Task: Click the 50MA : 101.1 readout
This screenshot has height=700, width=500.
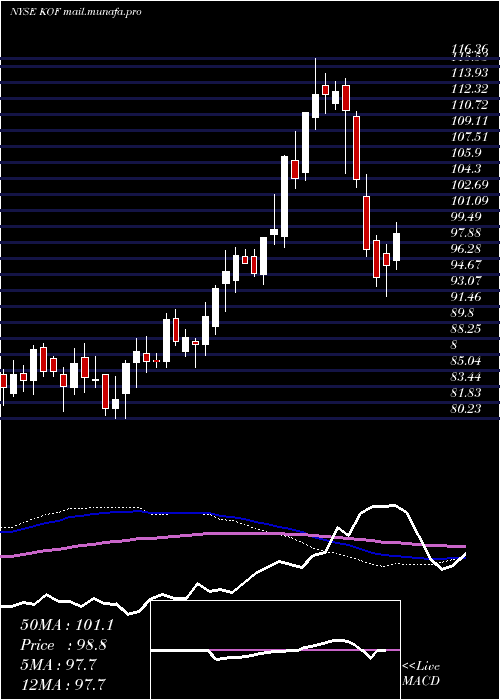Action: (67, 625)
